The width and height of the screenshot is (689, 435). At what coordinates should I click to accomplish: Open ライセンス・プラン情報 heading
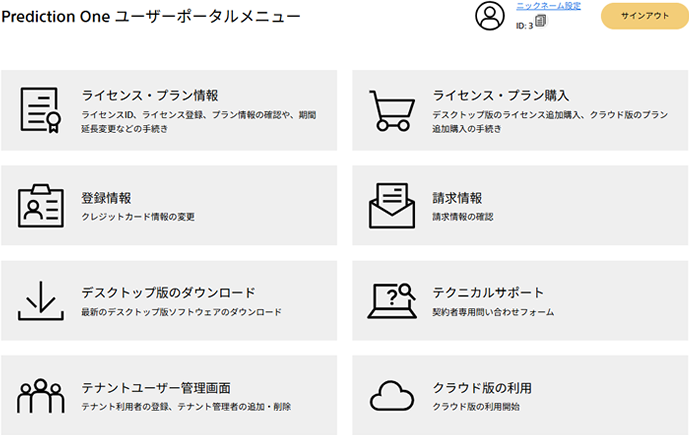coord(150,95)
